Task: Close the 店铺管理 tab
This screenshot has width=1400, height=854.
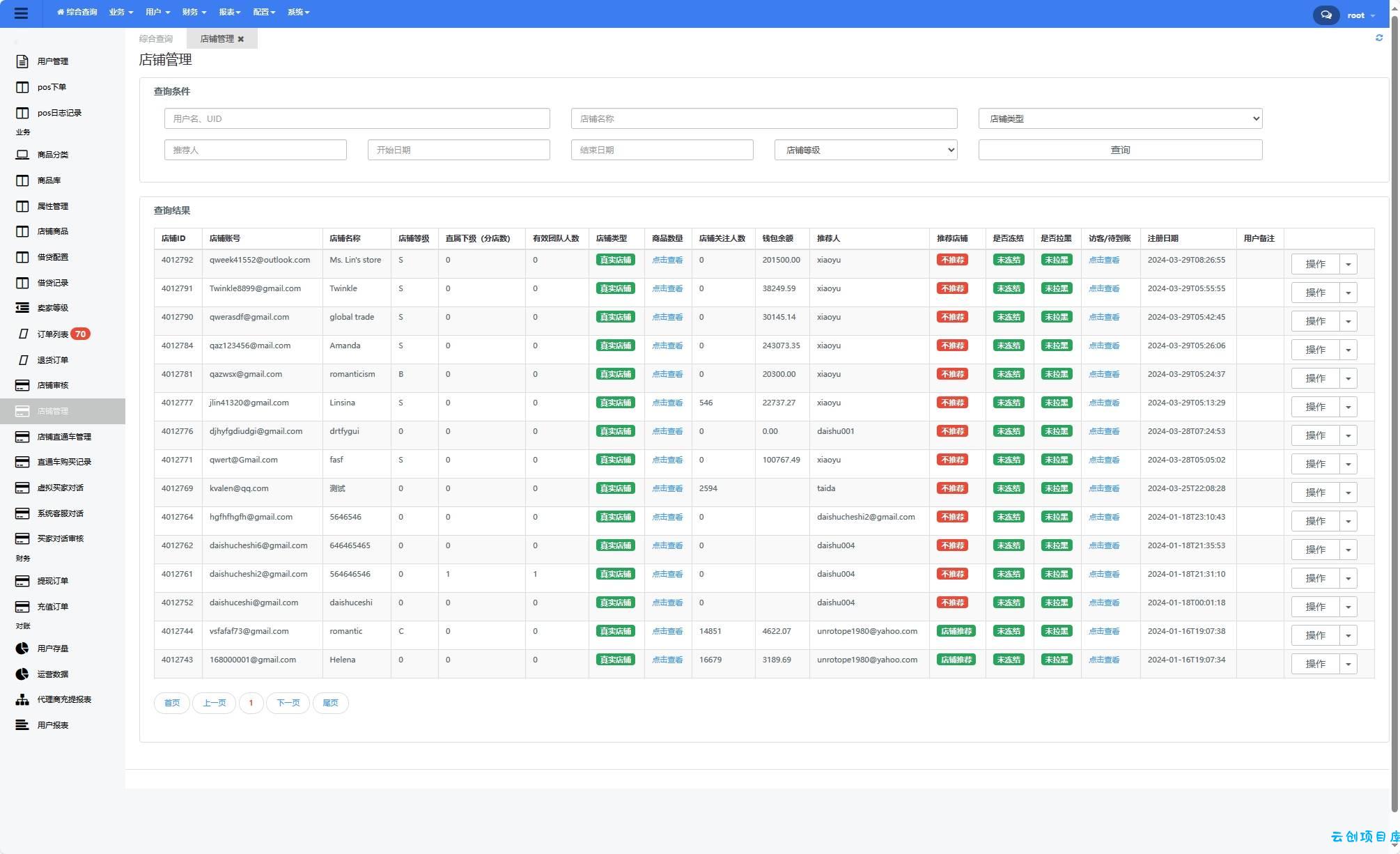Action: (241, 39)
